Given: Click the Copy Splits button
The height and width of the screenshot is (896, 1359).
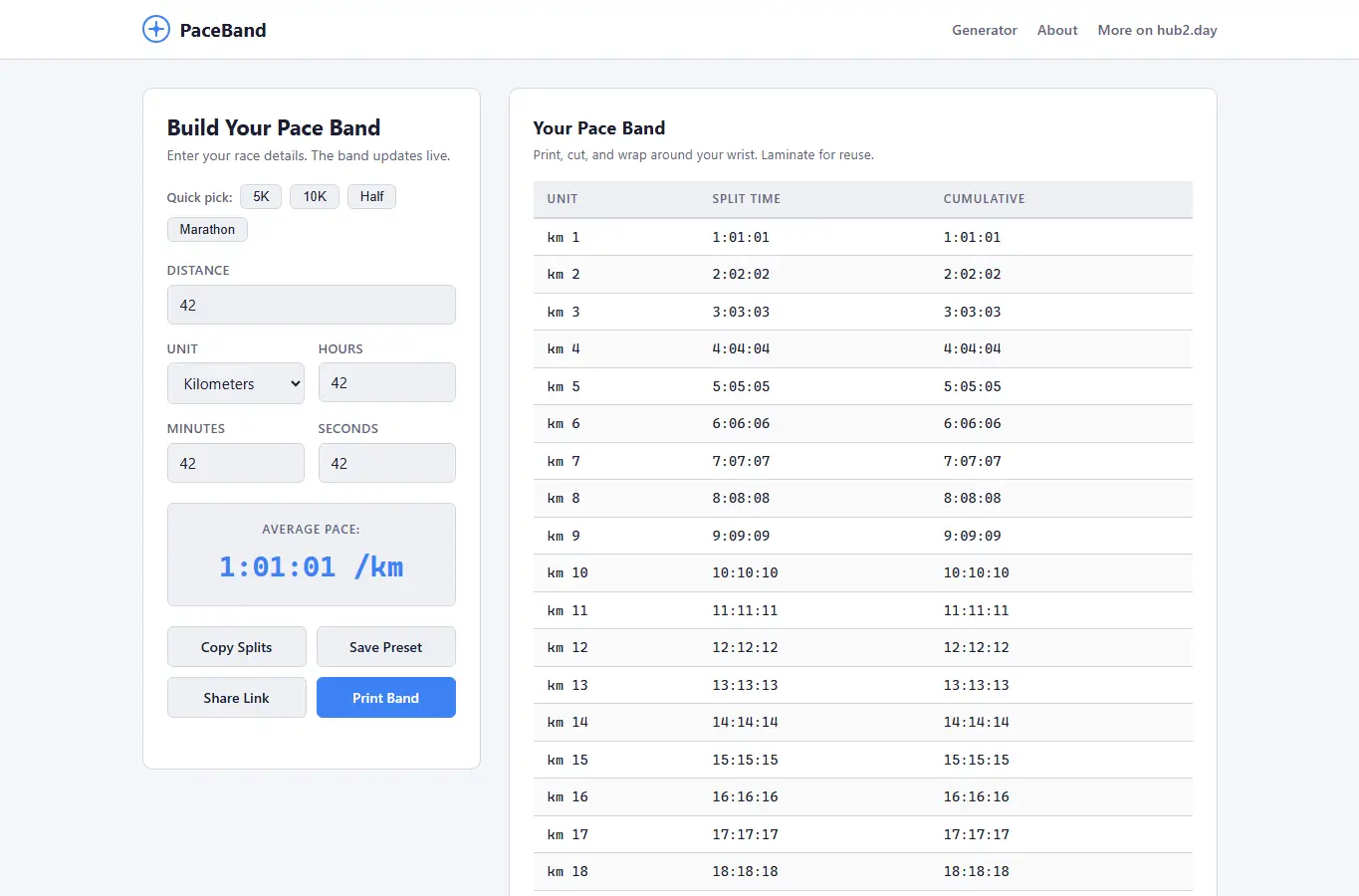Looking at the screenshot, I should tap(236, 647).
